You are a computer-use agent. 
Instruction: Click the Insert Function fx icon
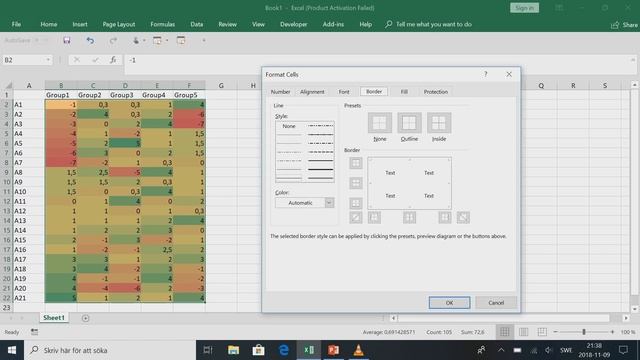(x=113, y=60)
